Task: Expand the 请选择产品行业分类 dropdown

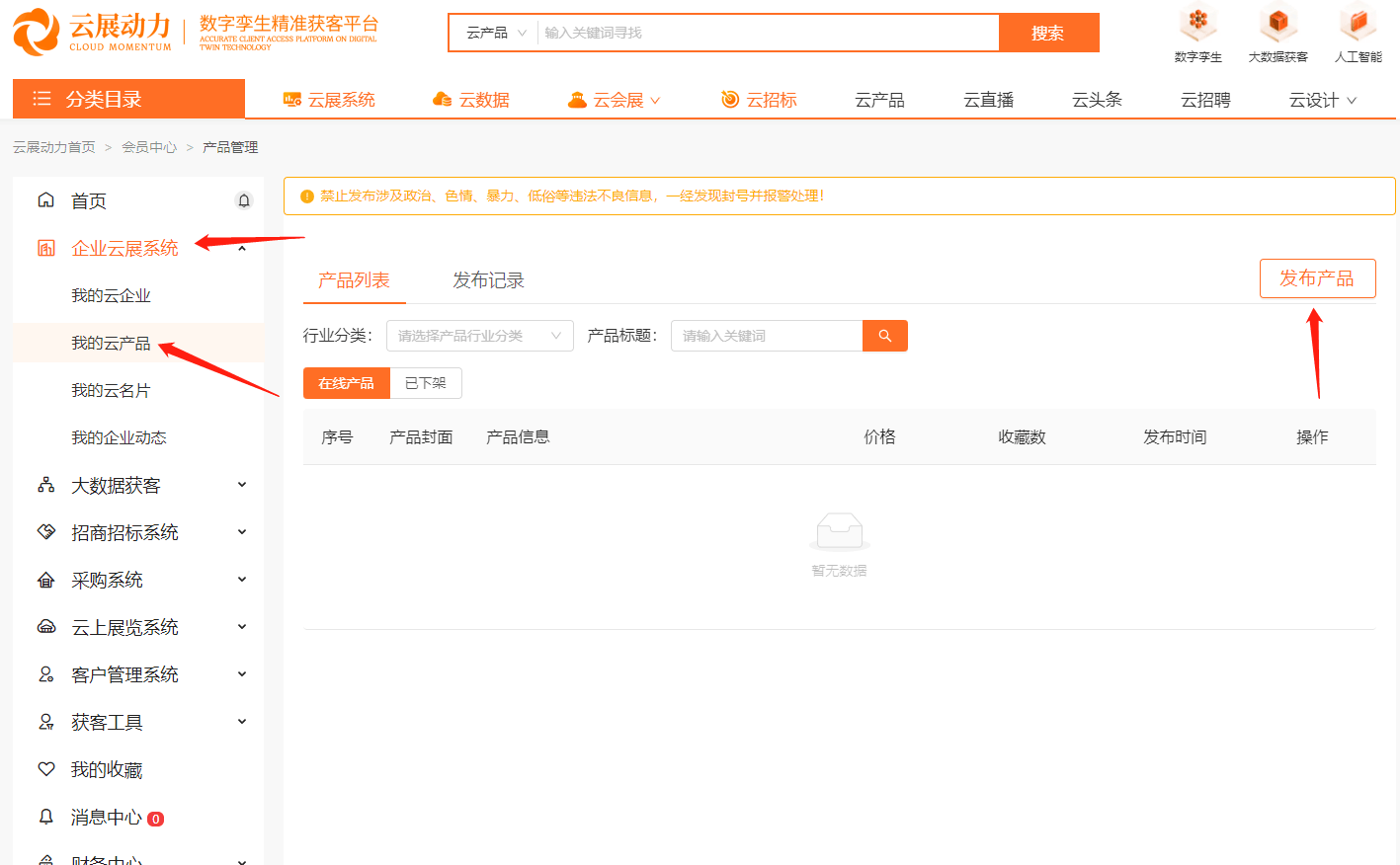Action: coord(479,336)
